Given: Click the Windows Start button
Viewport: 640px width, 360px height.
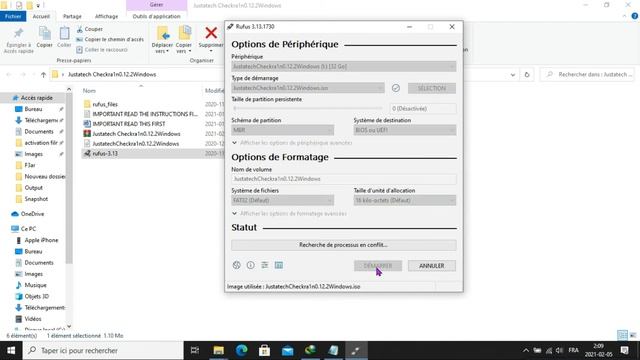Looking at the screenshot, I should (11, 350).
